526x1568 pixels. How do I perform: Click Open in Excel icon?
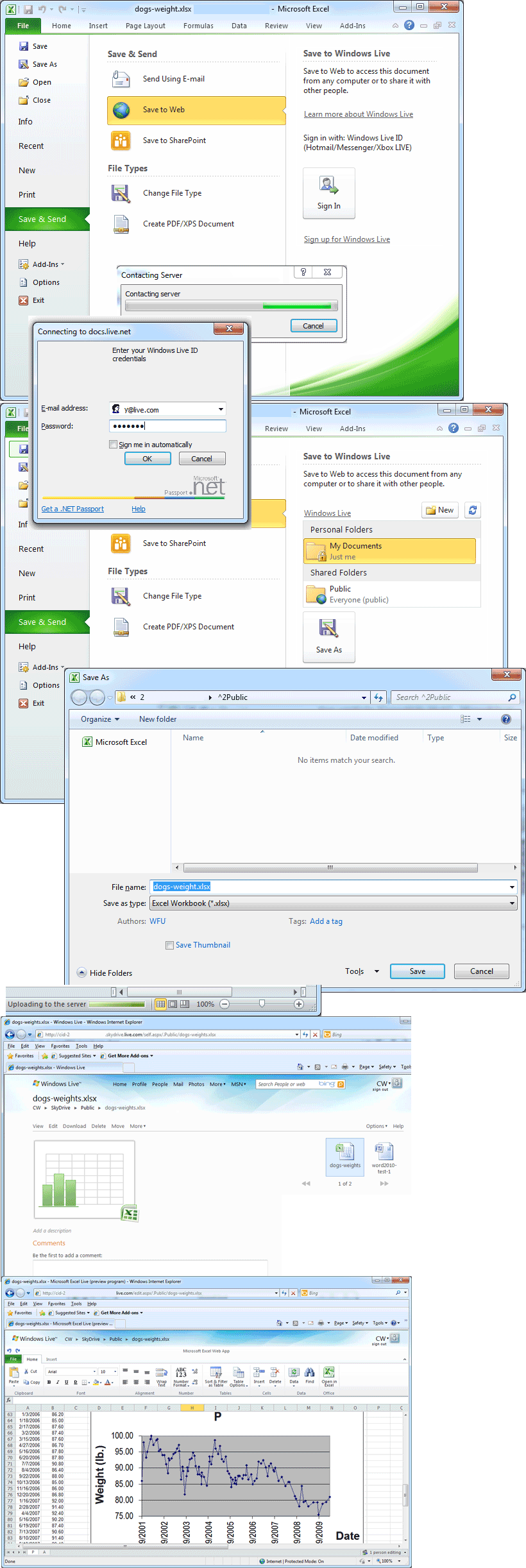point(328,1372)
